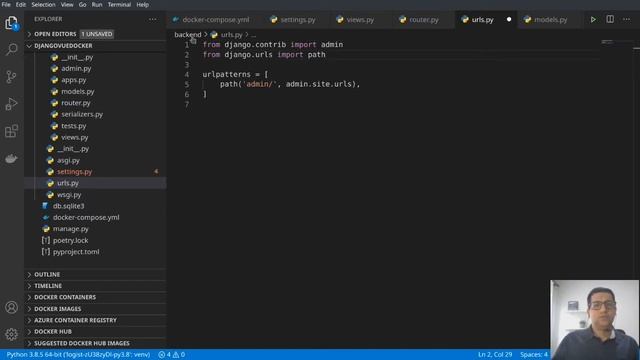640x360 pixels.
Task: Click Ln 2, Col 29 cursor position
Action: click(495, 355)
